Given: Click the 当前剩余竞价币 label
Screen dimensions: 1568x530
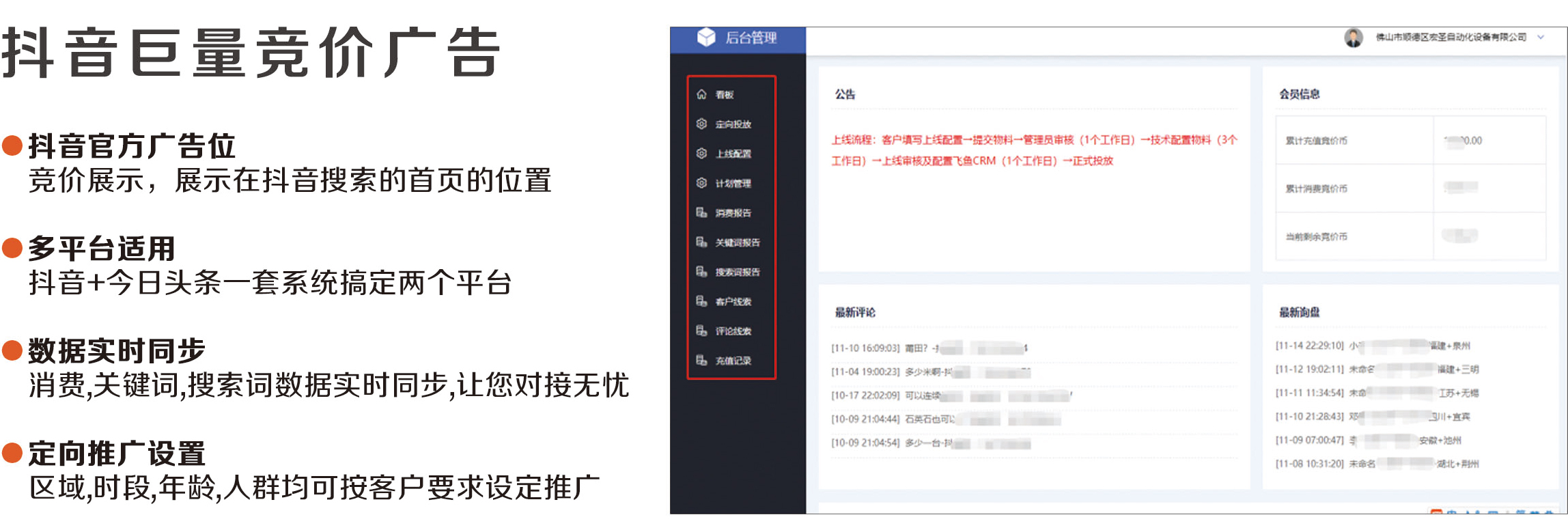Looking at the screenshot, I should [1316, 237].
